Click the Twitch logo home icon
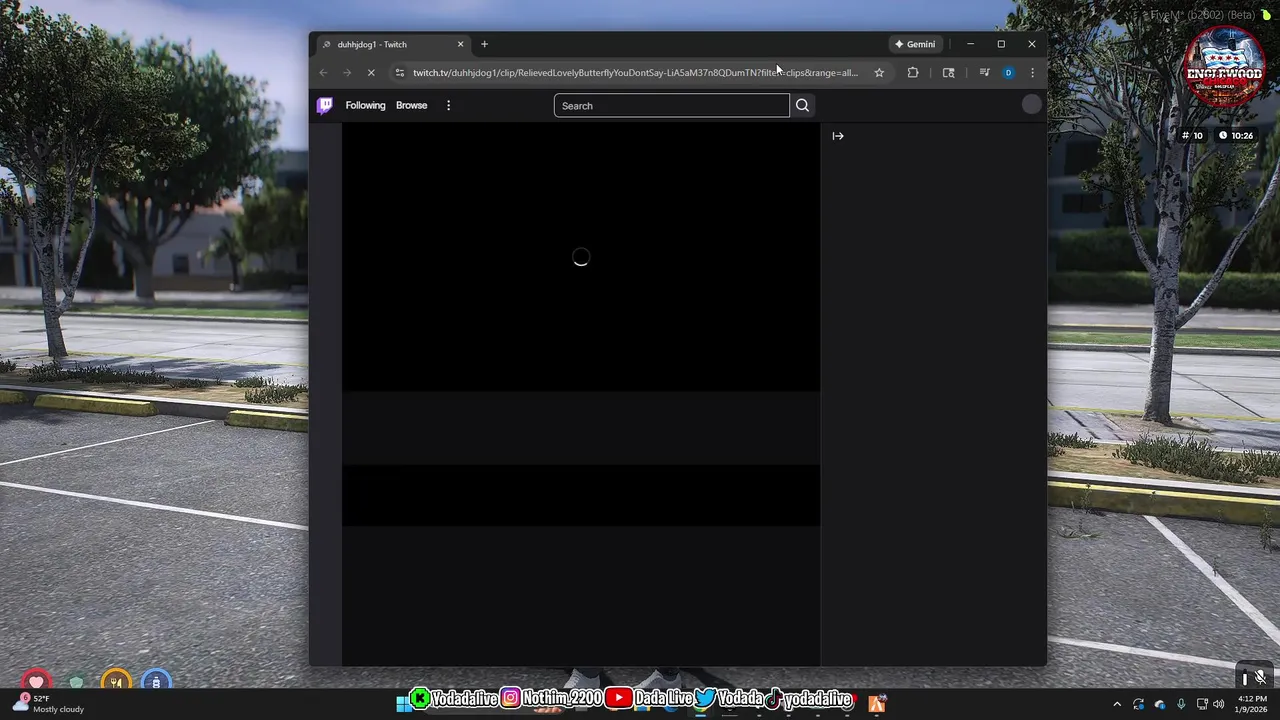Image resolution: width=1280 pixels, height=720 pixels. coord(325,105)
